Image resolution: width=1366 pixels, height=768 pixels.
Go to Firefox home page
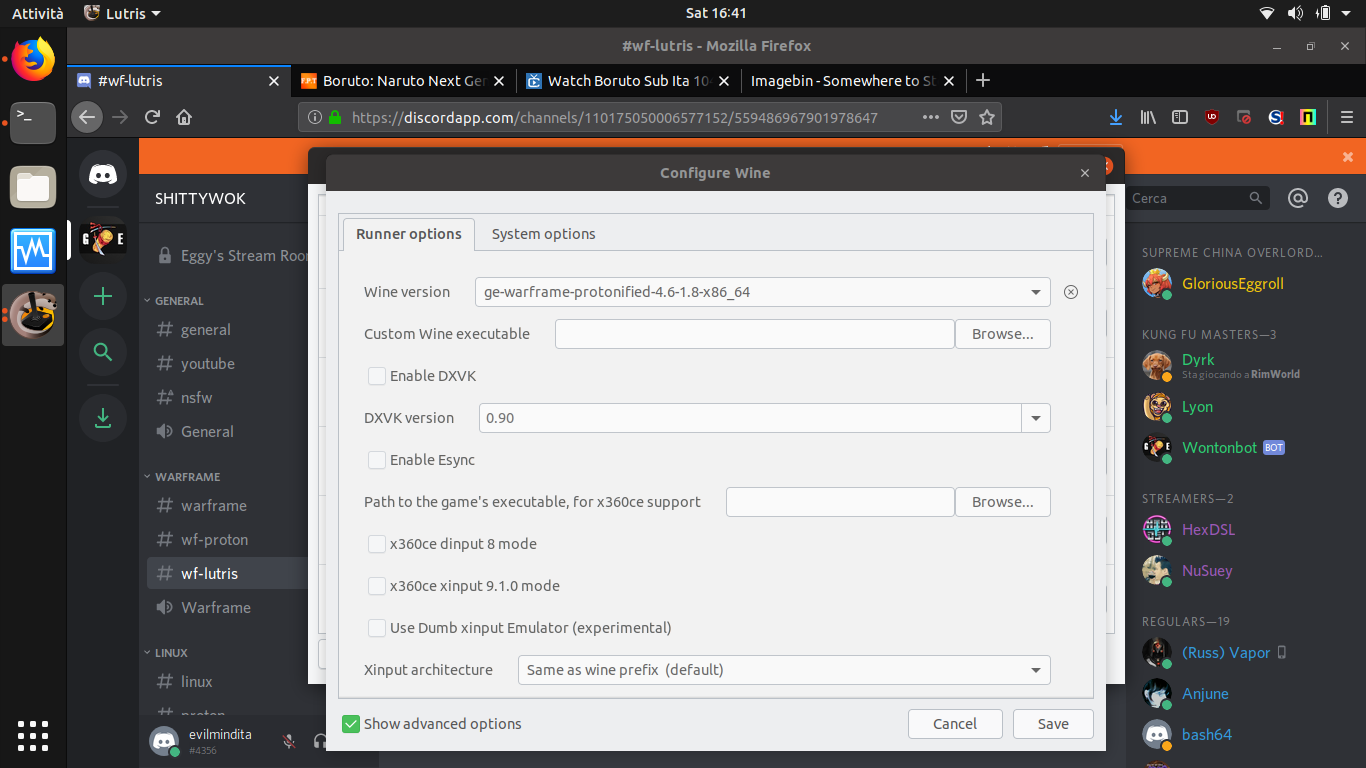click(x=184, y=117)
